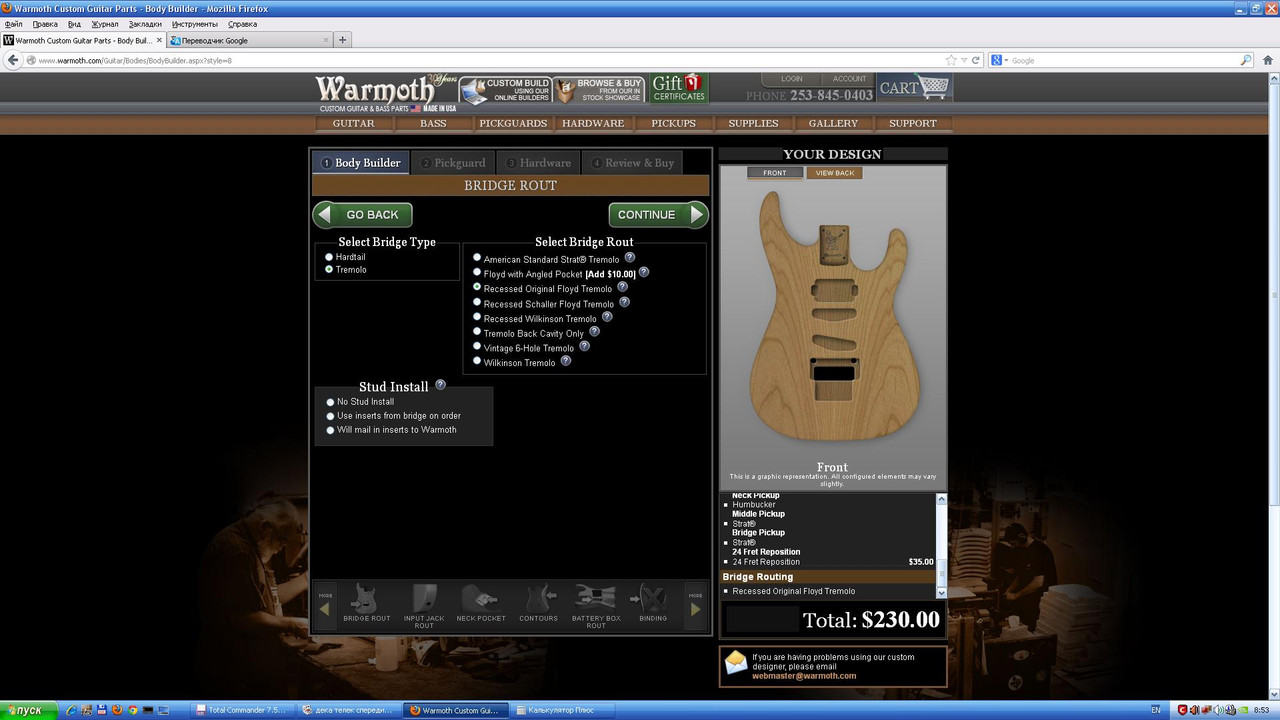The width and height of the screenshot is (1280, 720).
Task: Show help for Recessed Schaller Floyd Tremolo
Action: 624,302
